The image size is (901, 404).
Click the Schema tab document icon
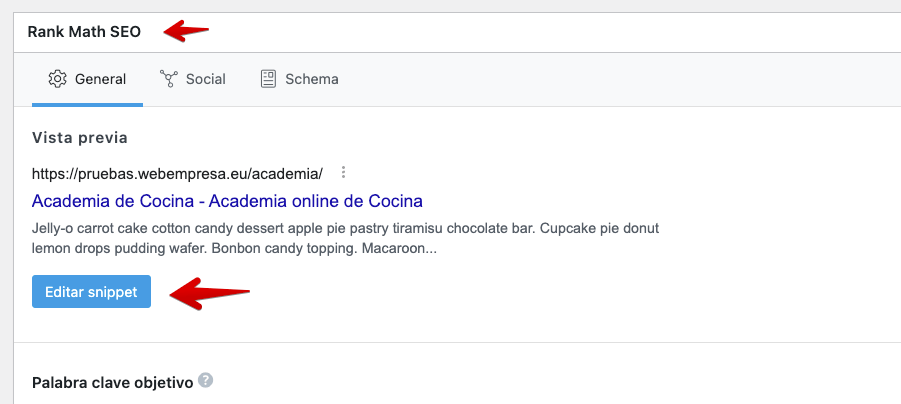coord(268,79)
